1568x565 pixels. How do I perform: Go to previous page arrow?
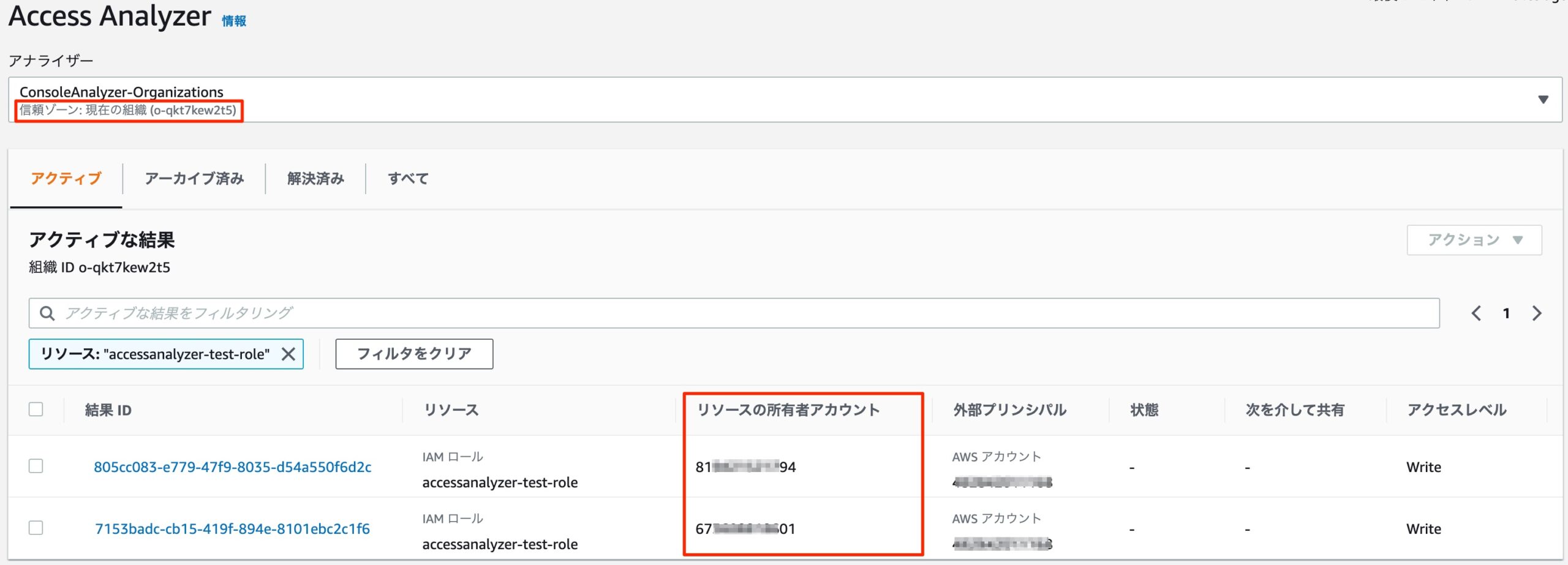1477,313
